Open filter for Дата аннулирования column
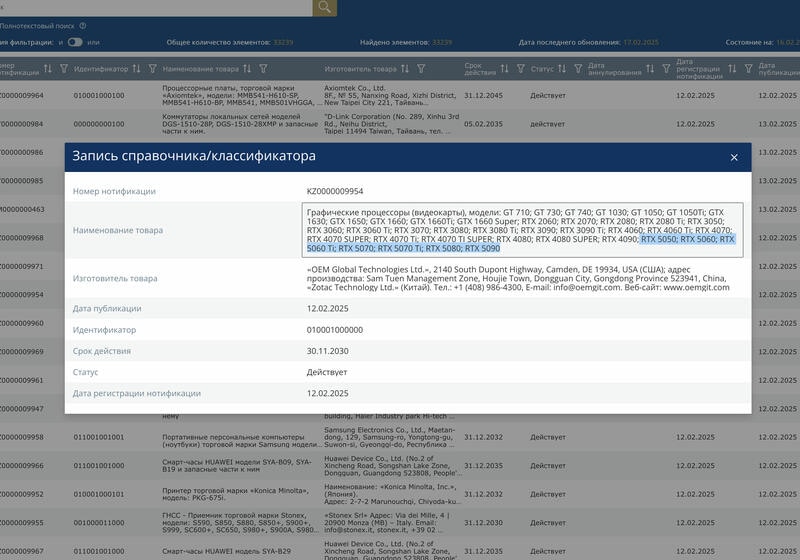Viewport: 800px width, 560px height. (x=666, y=68)
